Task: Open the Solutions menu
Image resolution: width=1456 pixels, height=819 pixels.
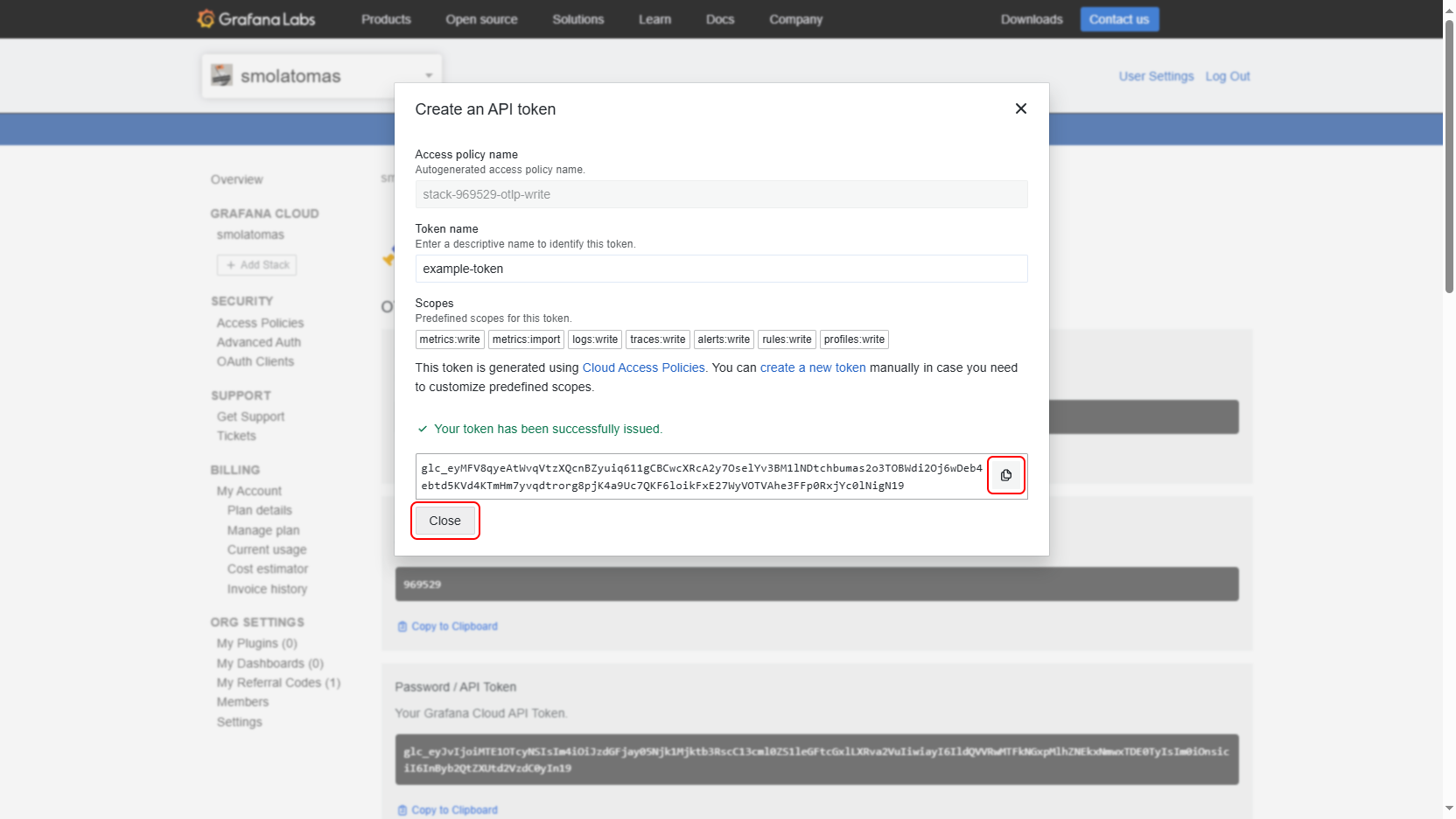Action: pyautogui.click(x=578, y=19)
